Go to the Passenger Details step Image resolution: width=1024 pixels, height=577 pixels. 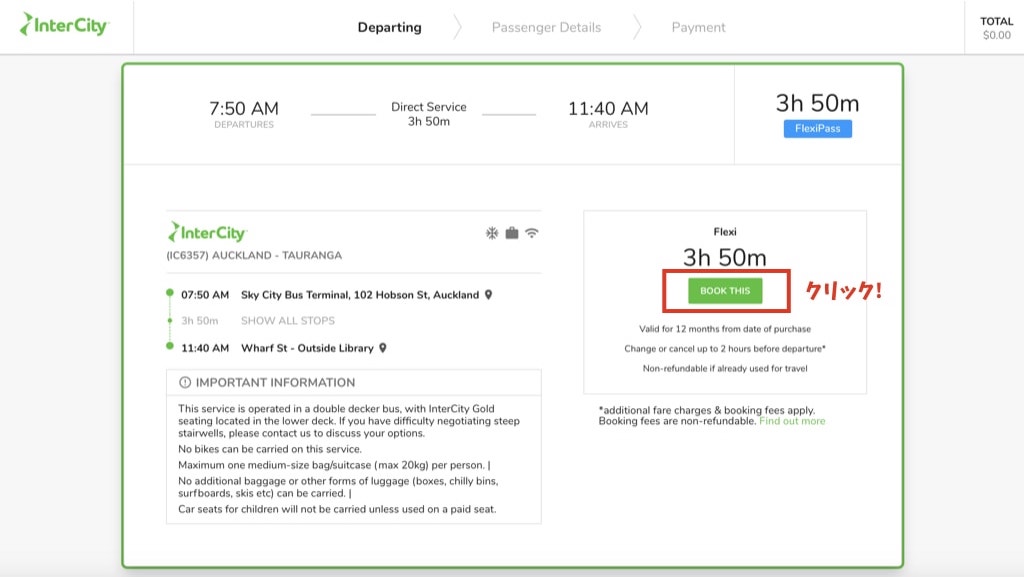click(x=546, y=27)
